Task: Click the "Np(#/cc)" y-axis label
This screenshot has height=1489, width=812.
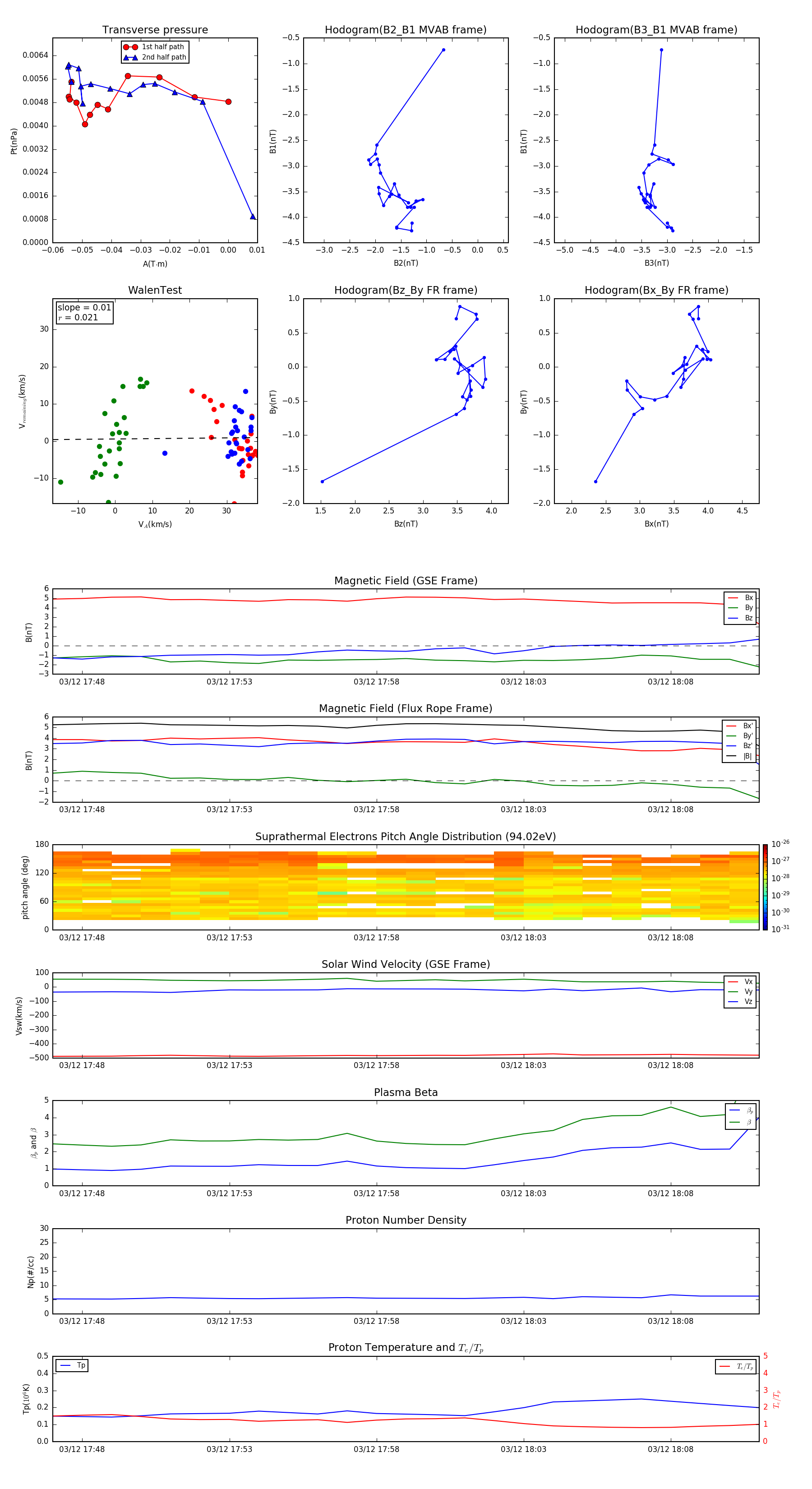Action: (31, 1272)
